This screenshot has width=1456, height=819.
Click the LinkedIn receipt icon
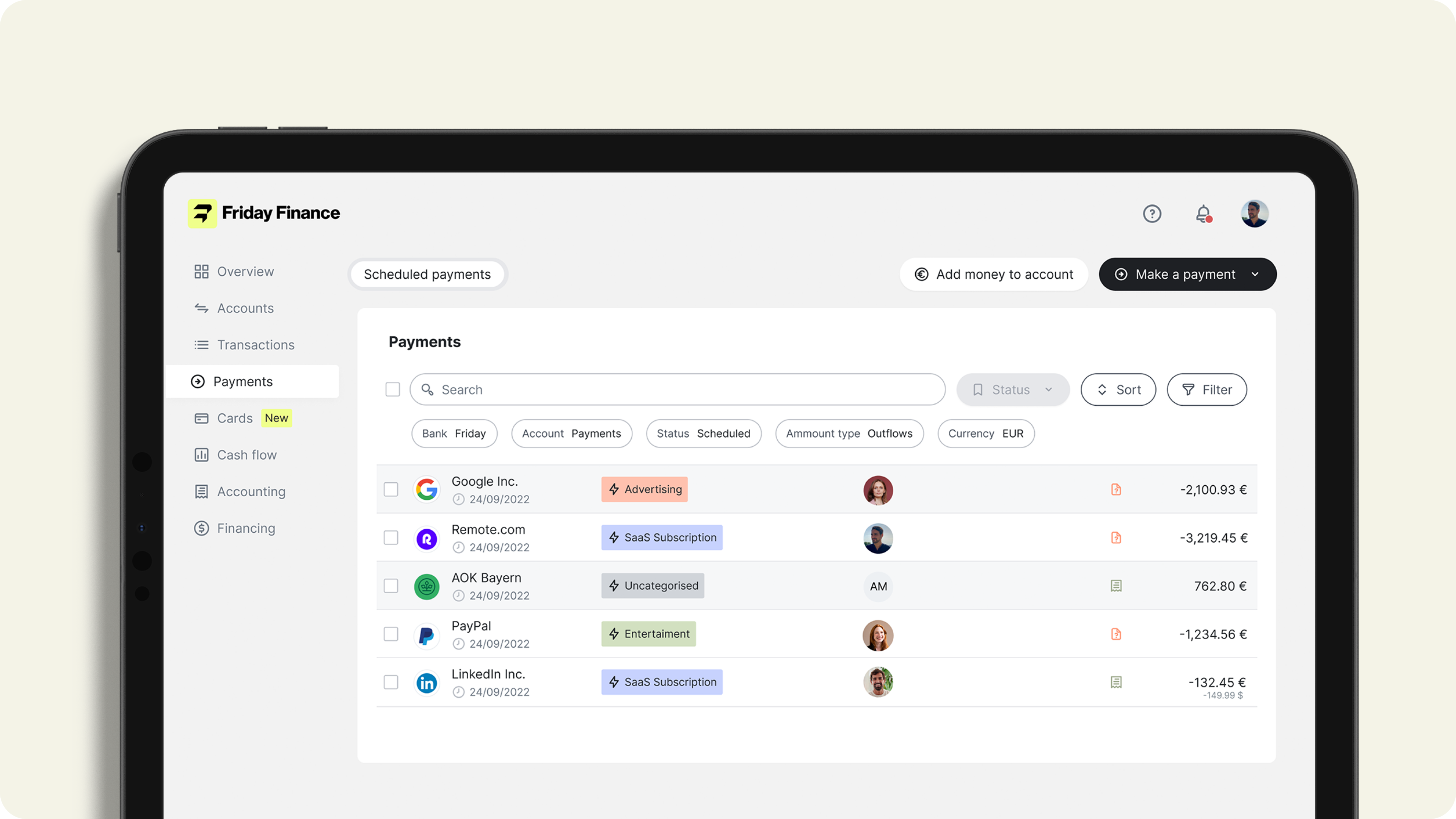[1116, 682]
